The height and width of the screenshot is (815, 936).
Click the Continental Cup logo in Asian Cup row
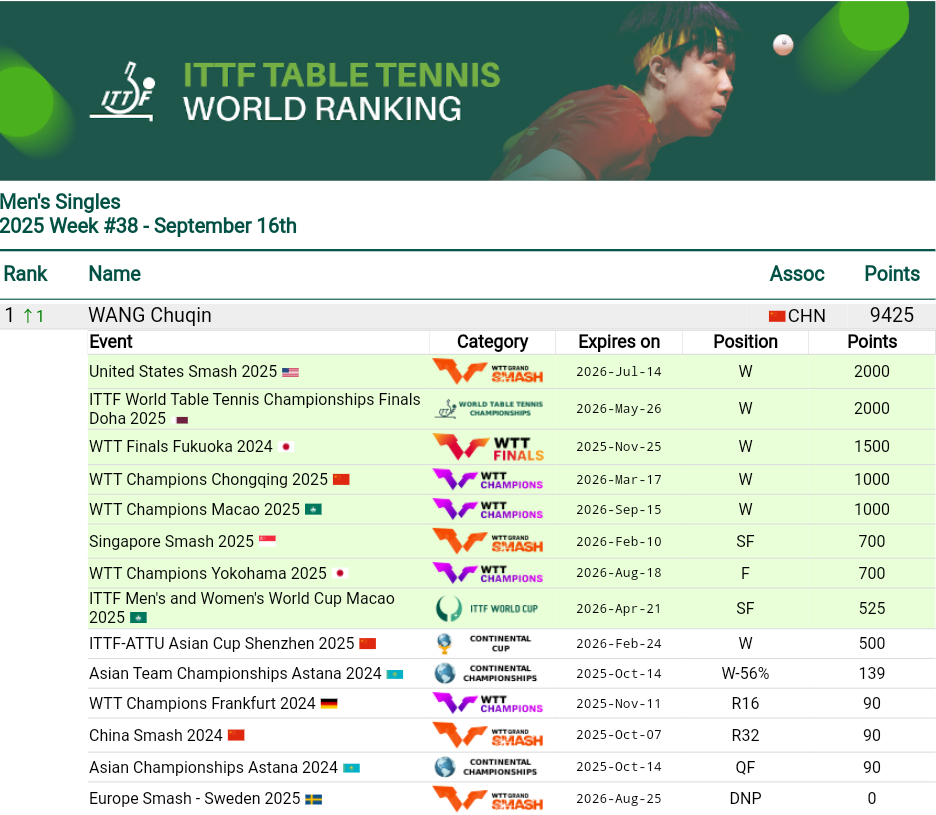[485, 644]
